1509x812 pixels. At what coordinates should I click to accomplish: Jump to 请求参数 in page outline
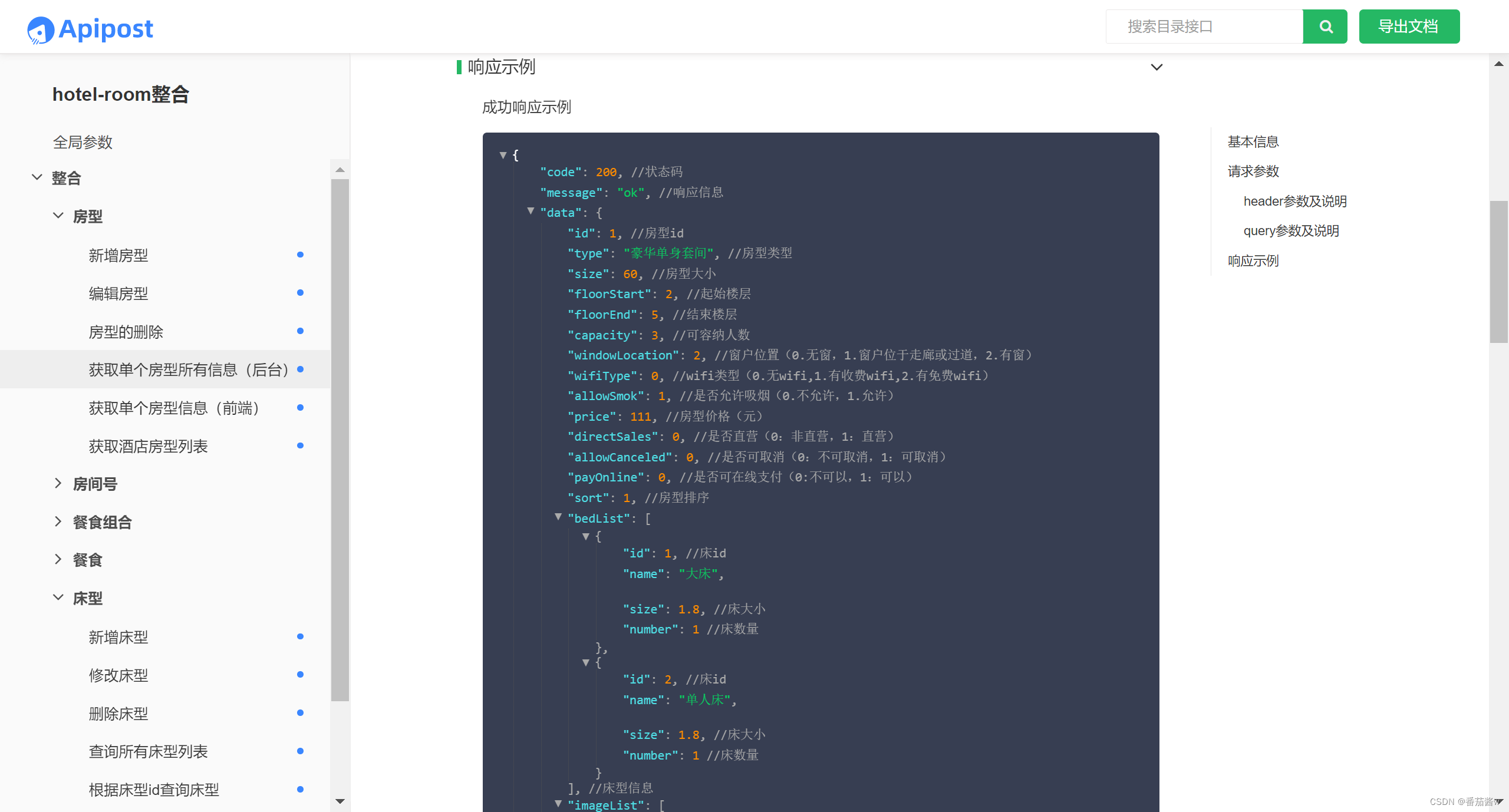pyautogui.click(x=1253, y=171)
